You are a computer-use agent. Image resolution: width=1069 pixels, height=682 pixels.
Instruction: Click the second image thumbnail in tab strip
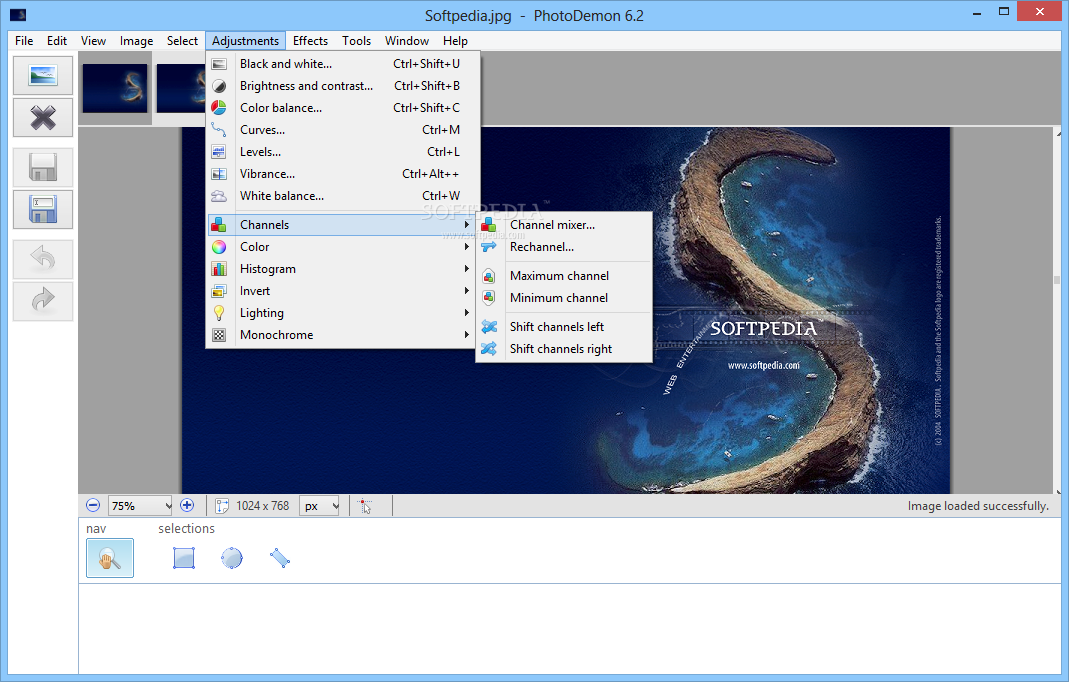(x=181, y=88)
